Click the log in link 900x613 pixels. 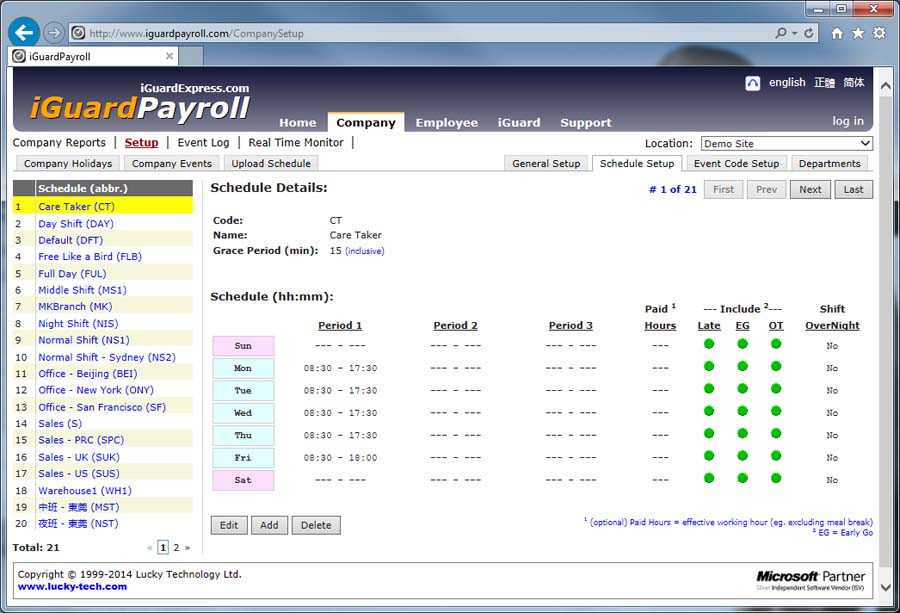[848, 121]
